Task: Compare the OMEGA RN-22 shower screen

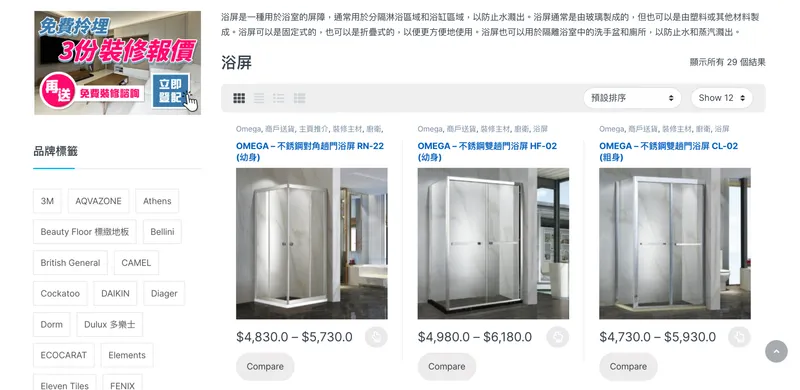Action: pyautogui.click(x=265, y=367)
